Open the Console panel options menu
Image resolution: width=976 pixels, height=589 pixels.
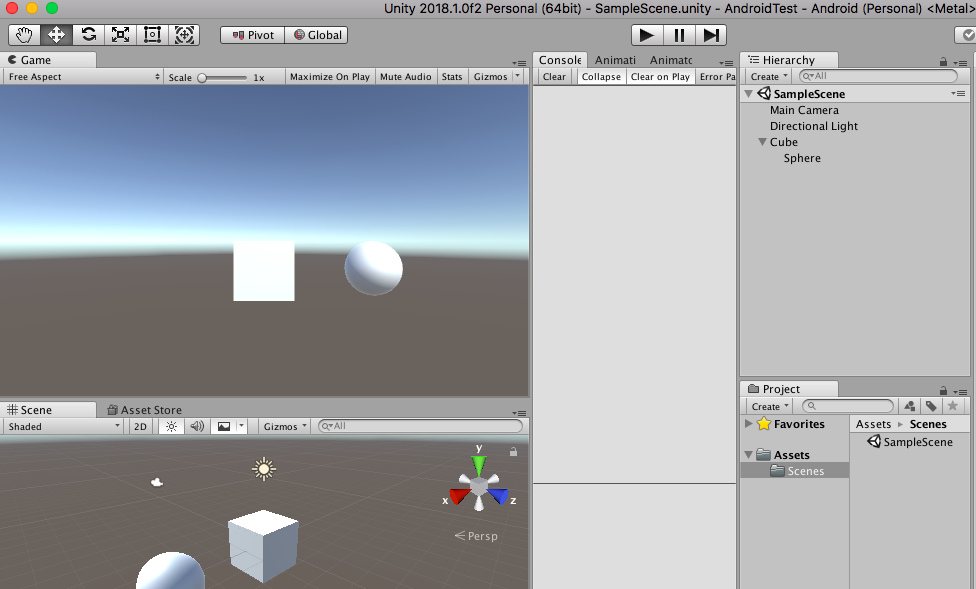726,63
